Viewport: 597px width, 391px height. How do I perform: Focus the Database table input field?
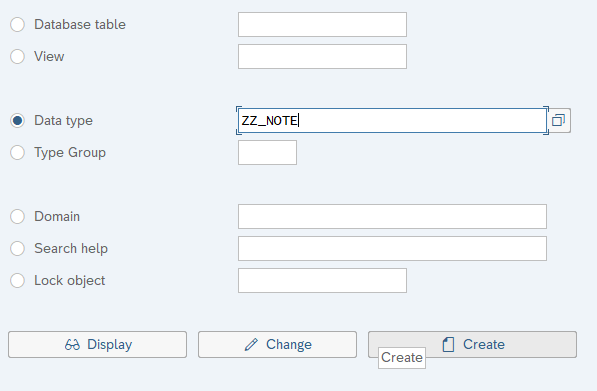[x=322, y=24]
